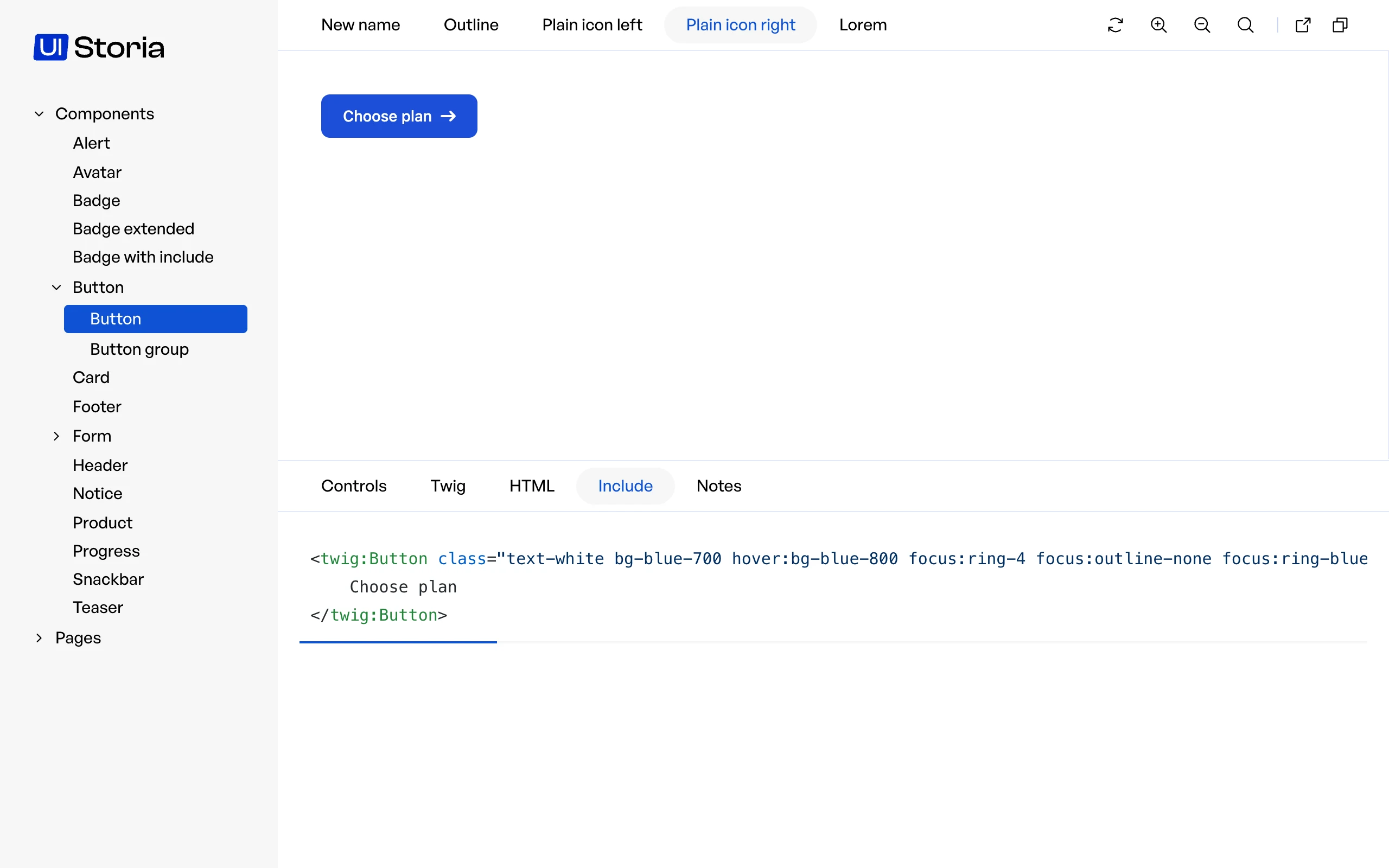Collapse the Button group chevron
This screenshot has height=868, width=1389.
coord(56,287)
